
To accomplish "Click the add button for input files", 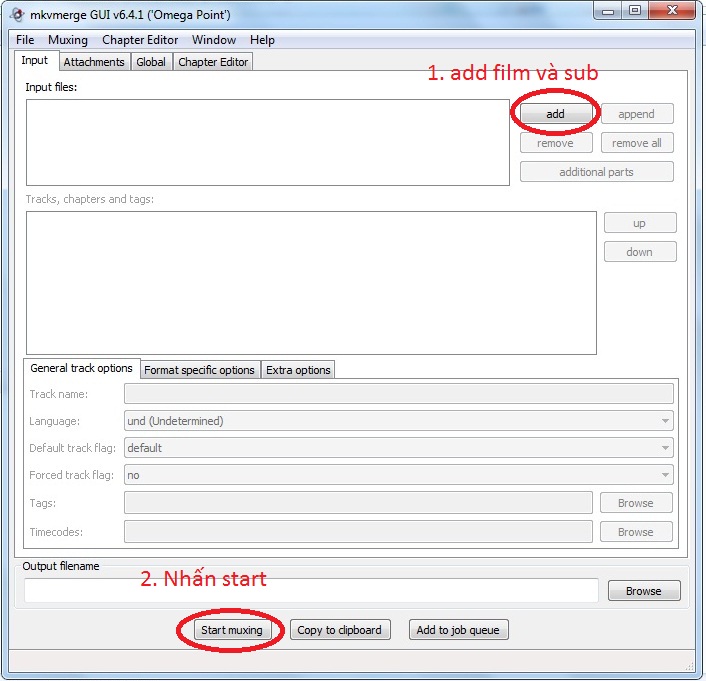I will tap(555, 114).
